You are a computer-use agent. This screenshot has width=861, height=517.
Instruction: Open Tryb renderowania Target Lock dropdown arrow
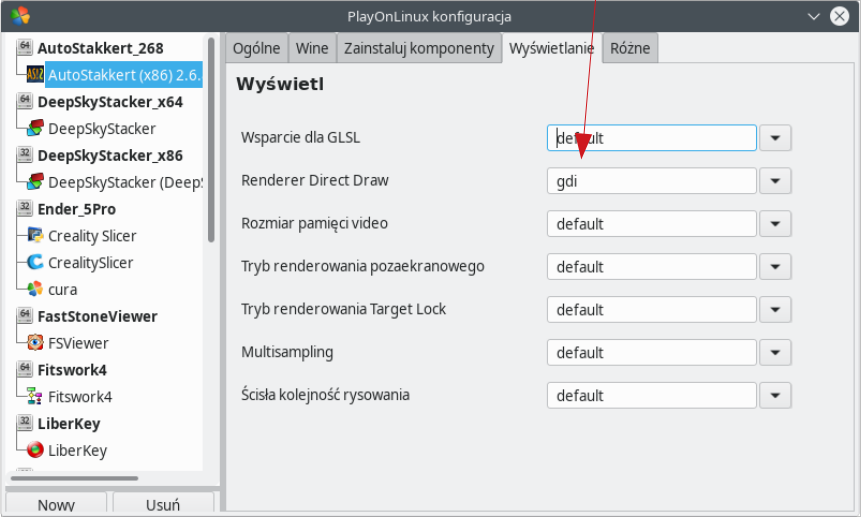pos(775,309)
